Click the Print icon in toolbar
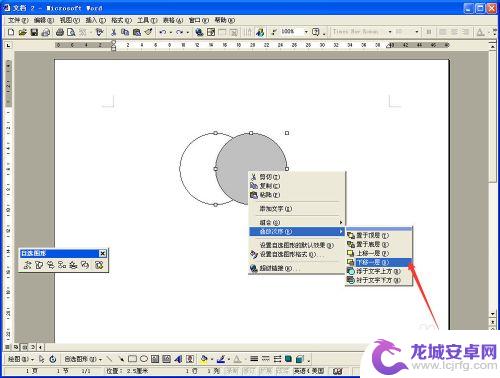500x378 pixels. pyautogui.click(x=60, y=32)
